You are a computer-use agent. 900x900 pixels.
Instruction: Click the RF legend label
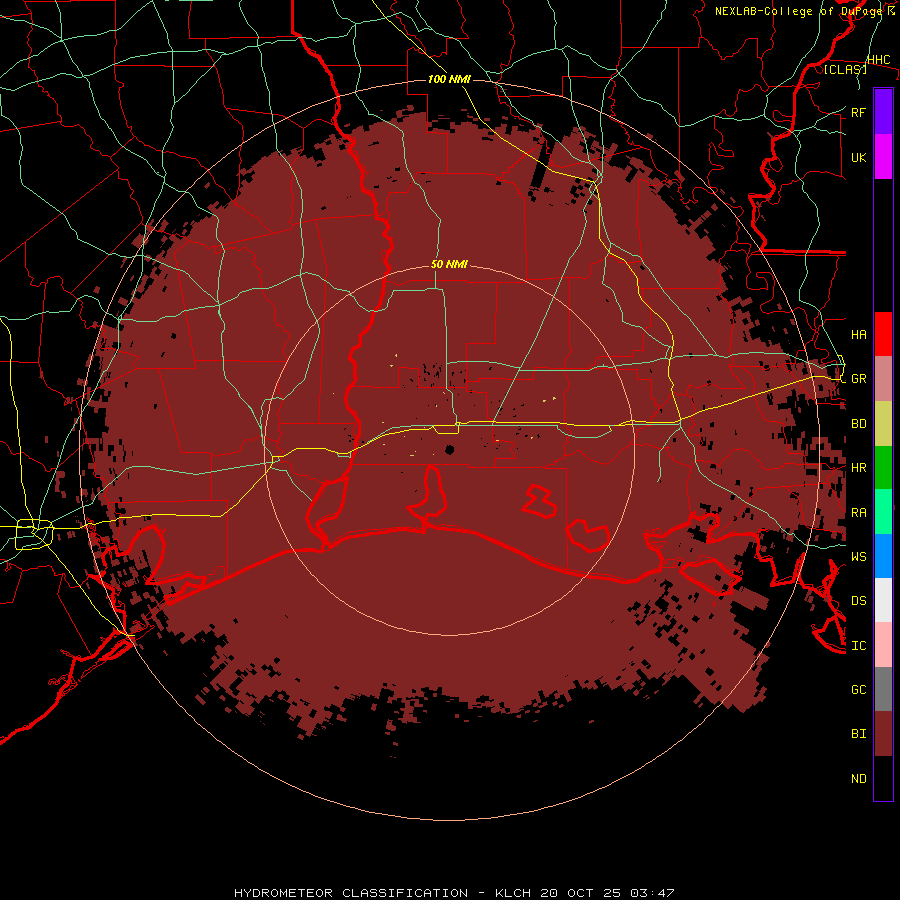(x=859, y=112)
